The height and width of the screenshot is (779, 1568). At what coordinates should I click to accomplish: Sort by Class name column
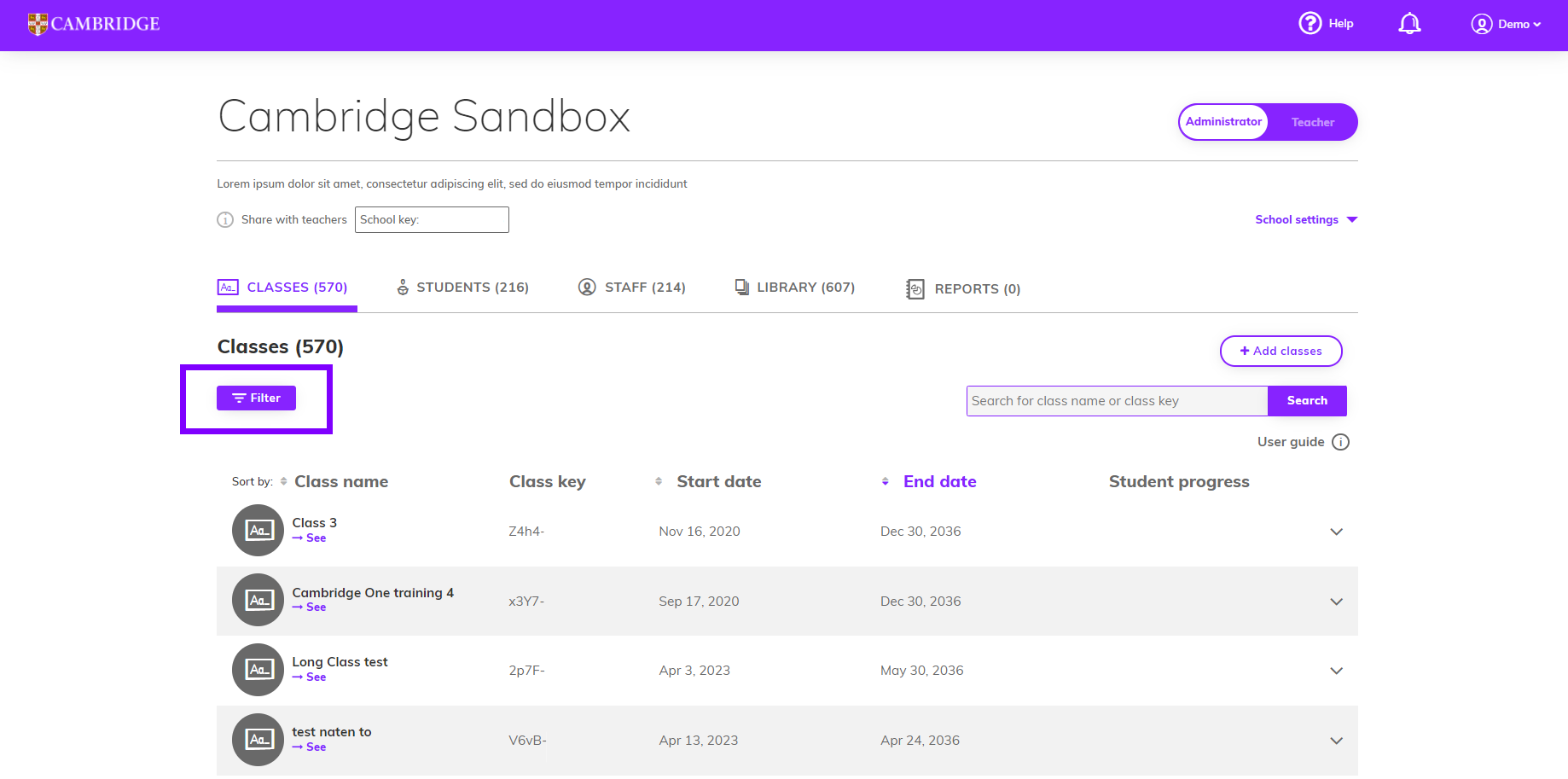point(341,482)
